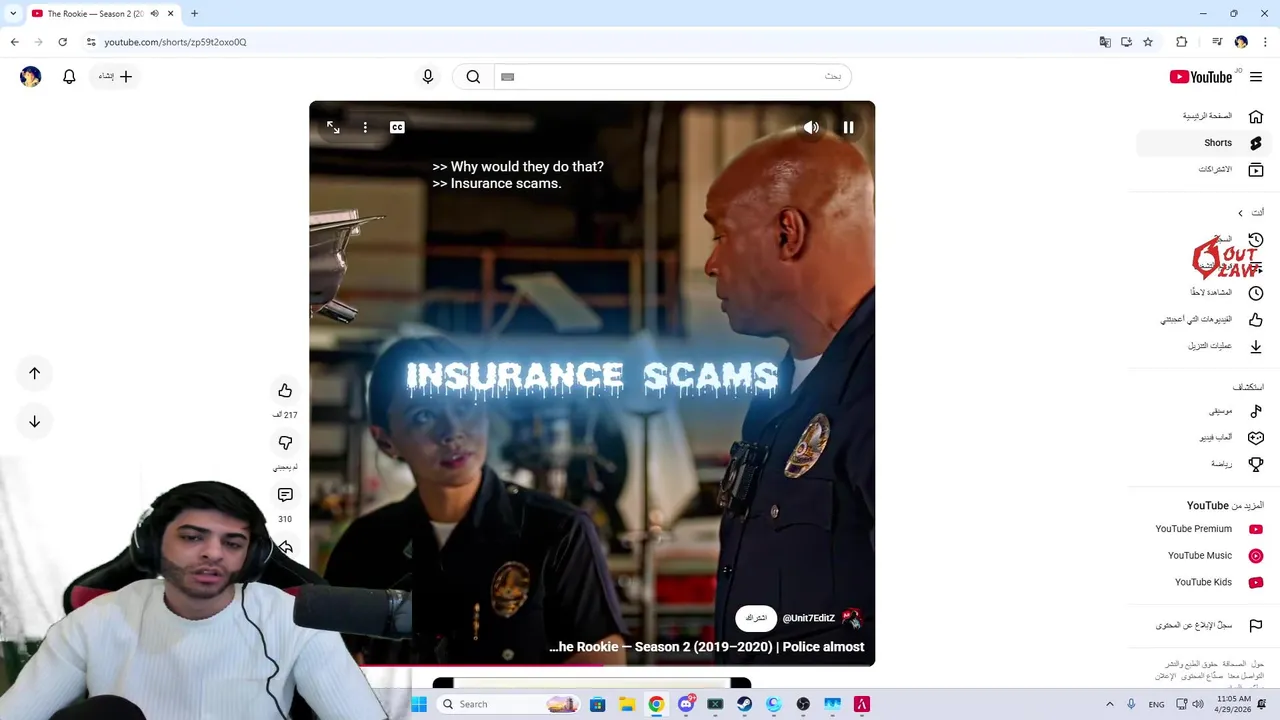Open the @Unit7EditZ channel link
This screenshot has height=720, width=1280.
808,618
